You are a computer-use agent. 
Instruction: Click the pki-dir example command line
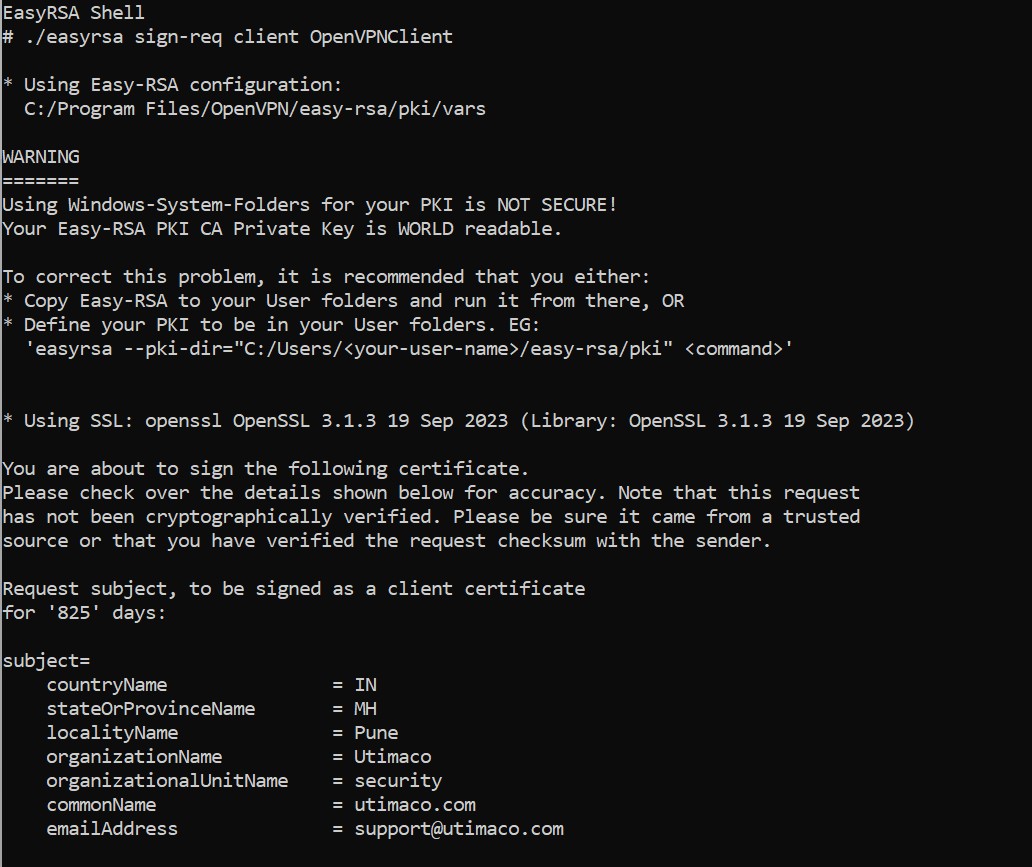(x=409, y=348)
